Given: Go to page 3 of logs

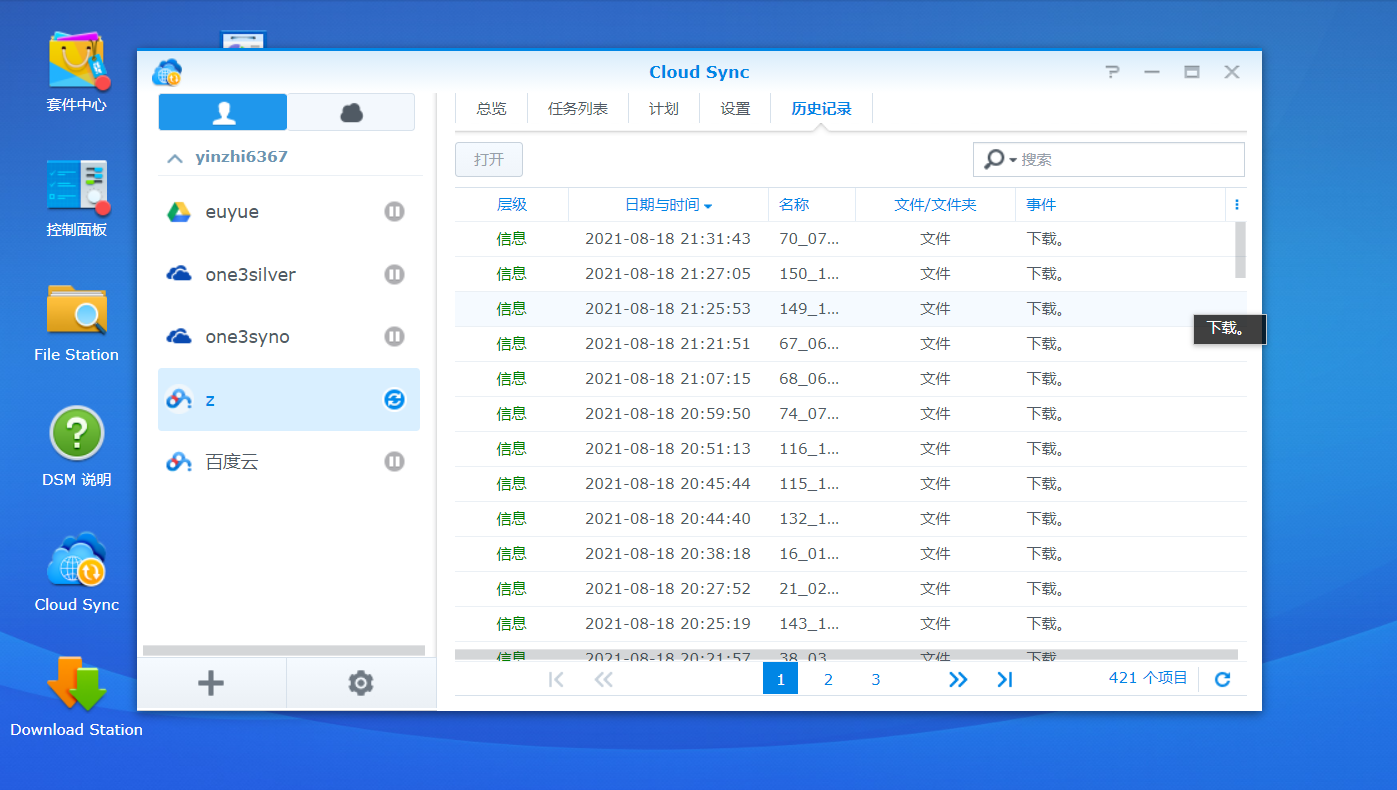Looking at the screenshot, I should coord(875,679).
